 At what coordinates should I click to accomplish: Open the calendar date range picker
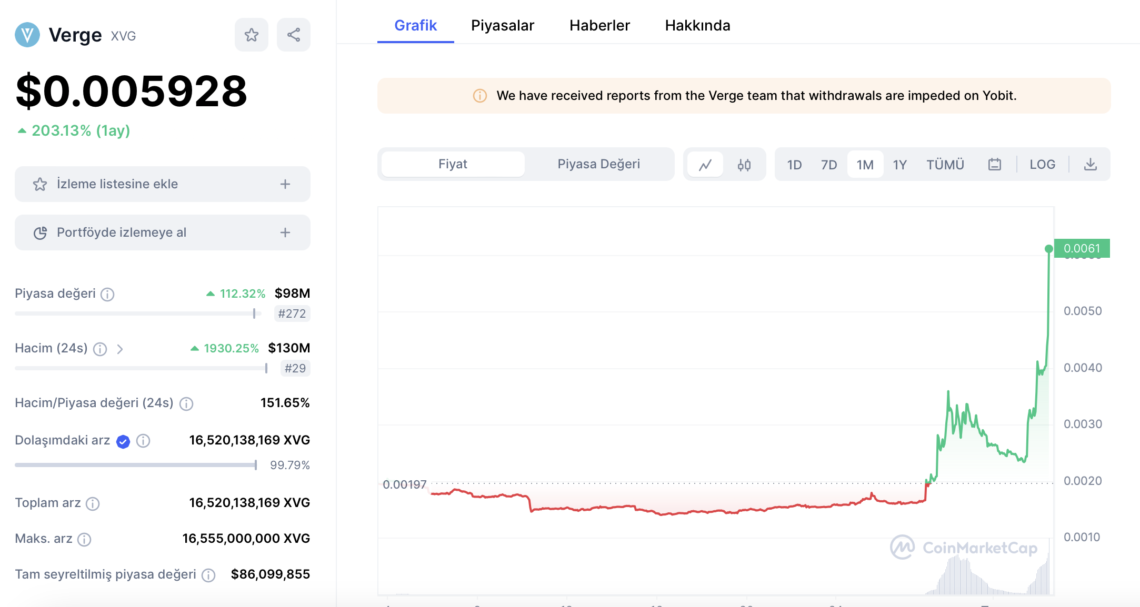tap(995, 165)
